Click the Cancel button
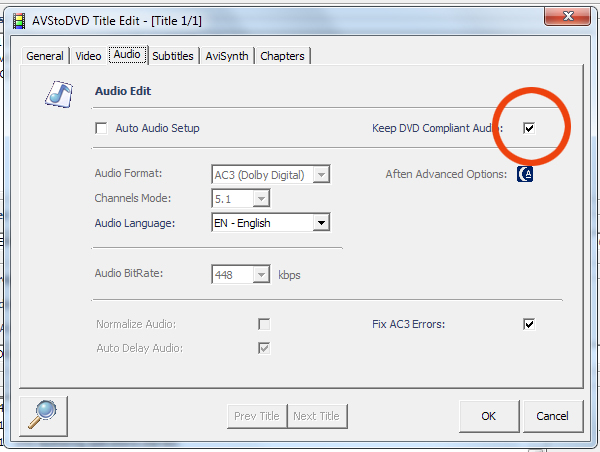Viewport: 600px width, 452px height. (x=552, y=416)
